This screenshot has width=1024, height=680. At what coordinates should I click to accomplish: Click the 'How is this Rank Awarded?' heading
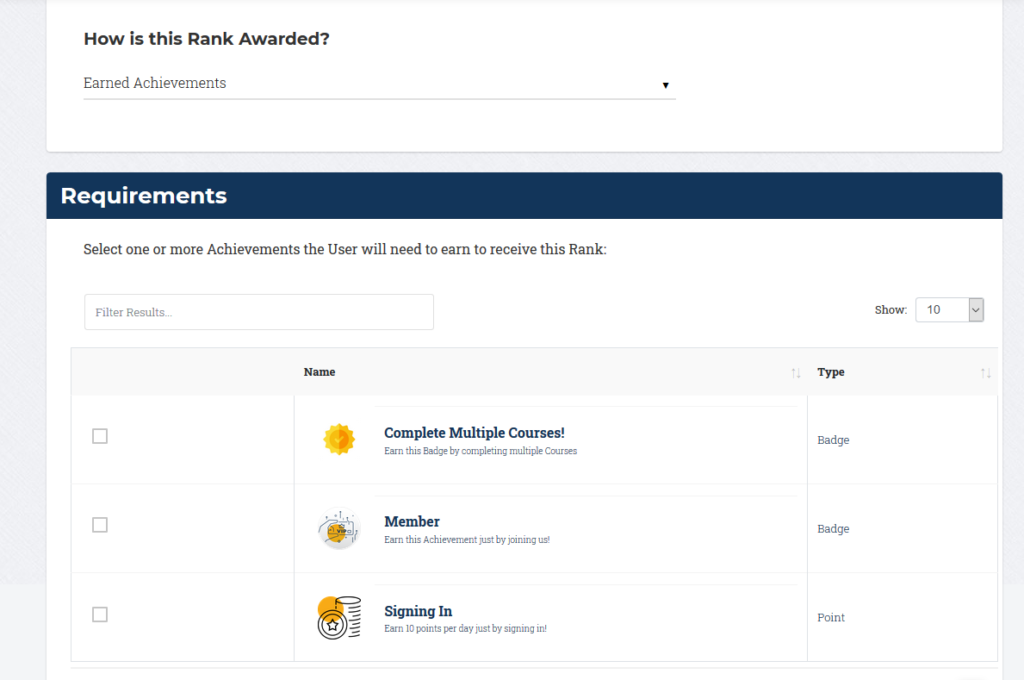click(206, 39)
